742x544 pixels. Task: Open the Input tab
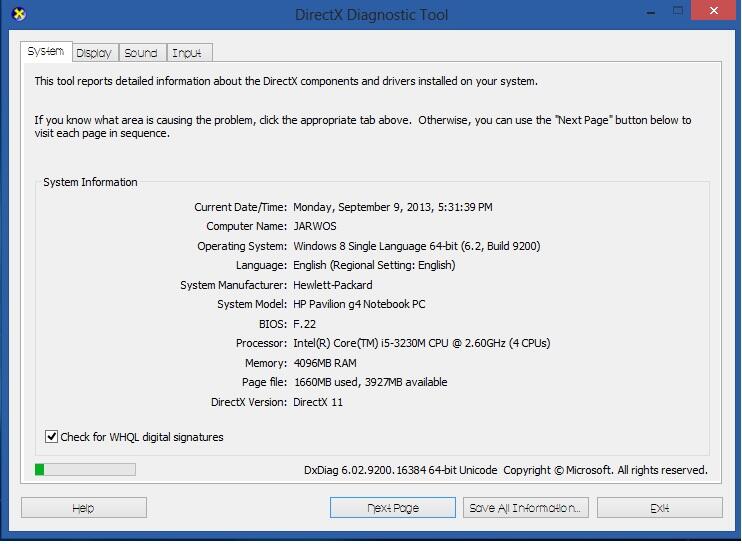(x=188, y=53)
